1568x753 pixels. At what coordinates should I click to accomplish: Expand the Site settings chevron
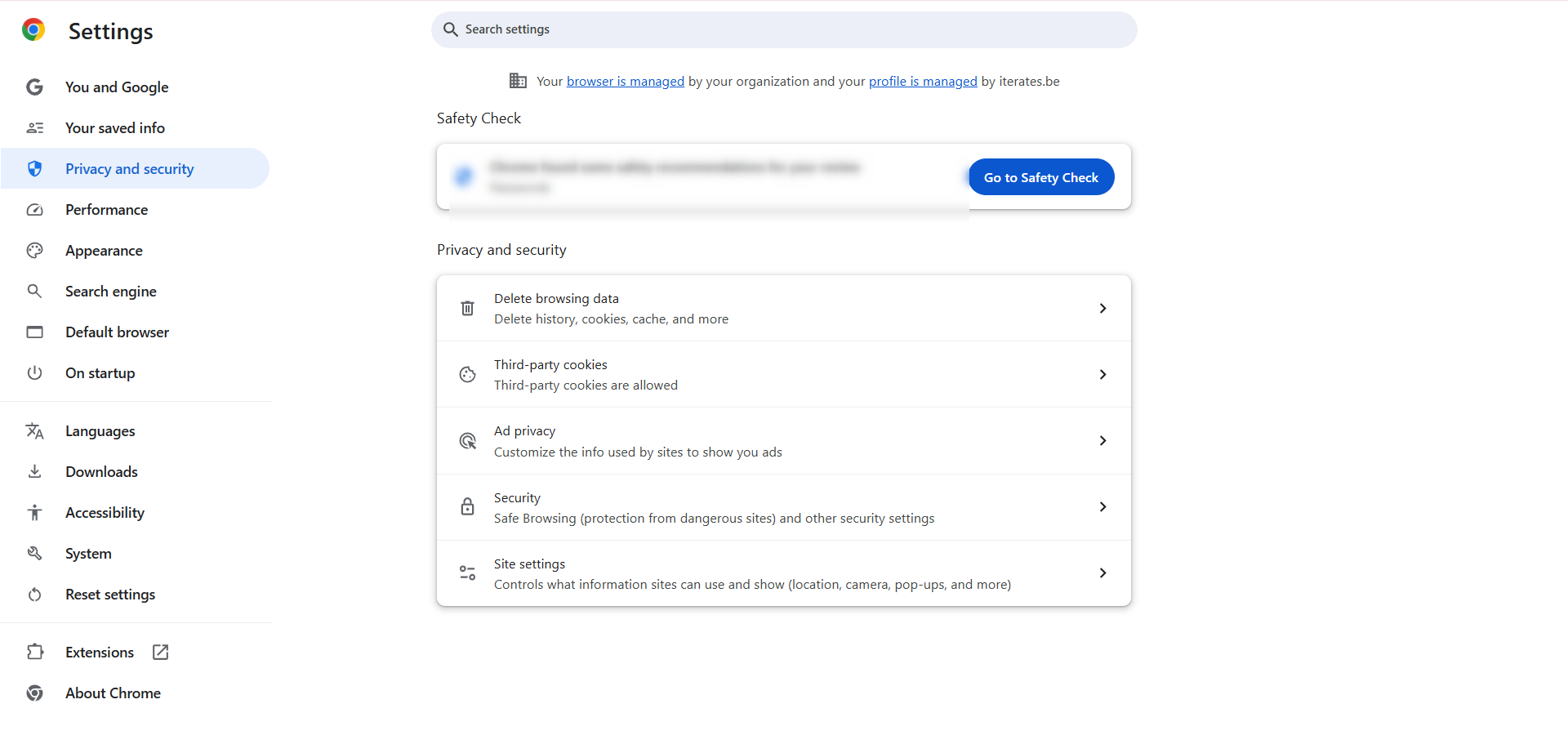coord(1102,573)
